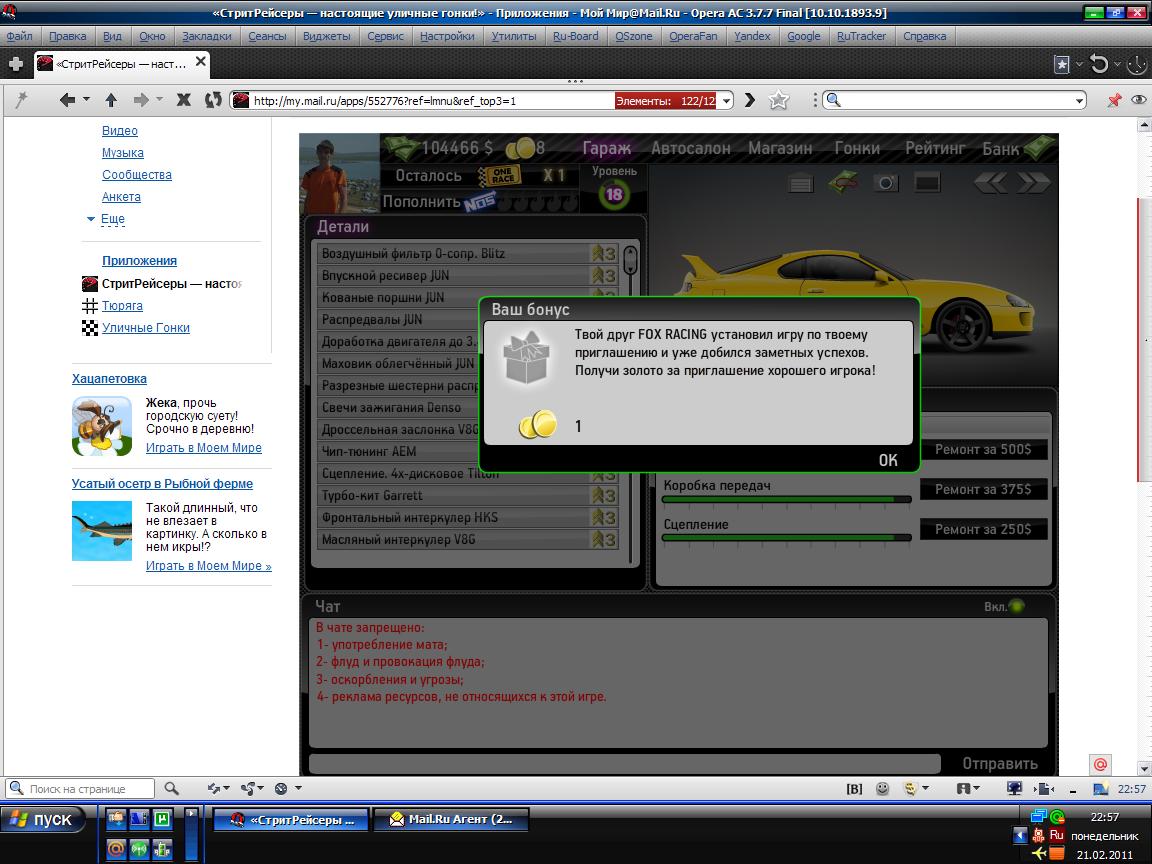Click the Up one level arrow in navigation bar
Screen dimensions: 1152x864
[x=111, y=100]
